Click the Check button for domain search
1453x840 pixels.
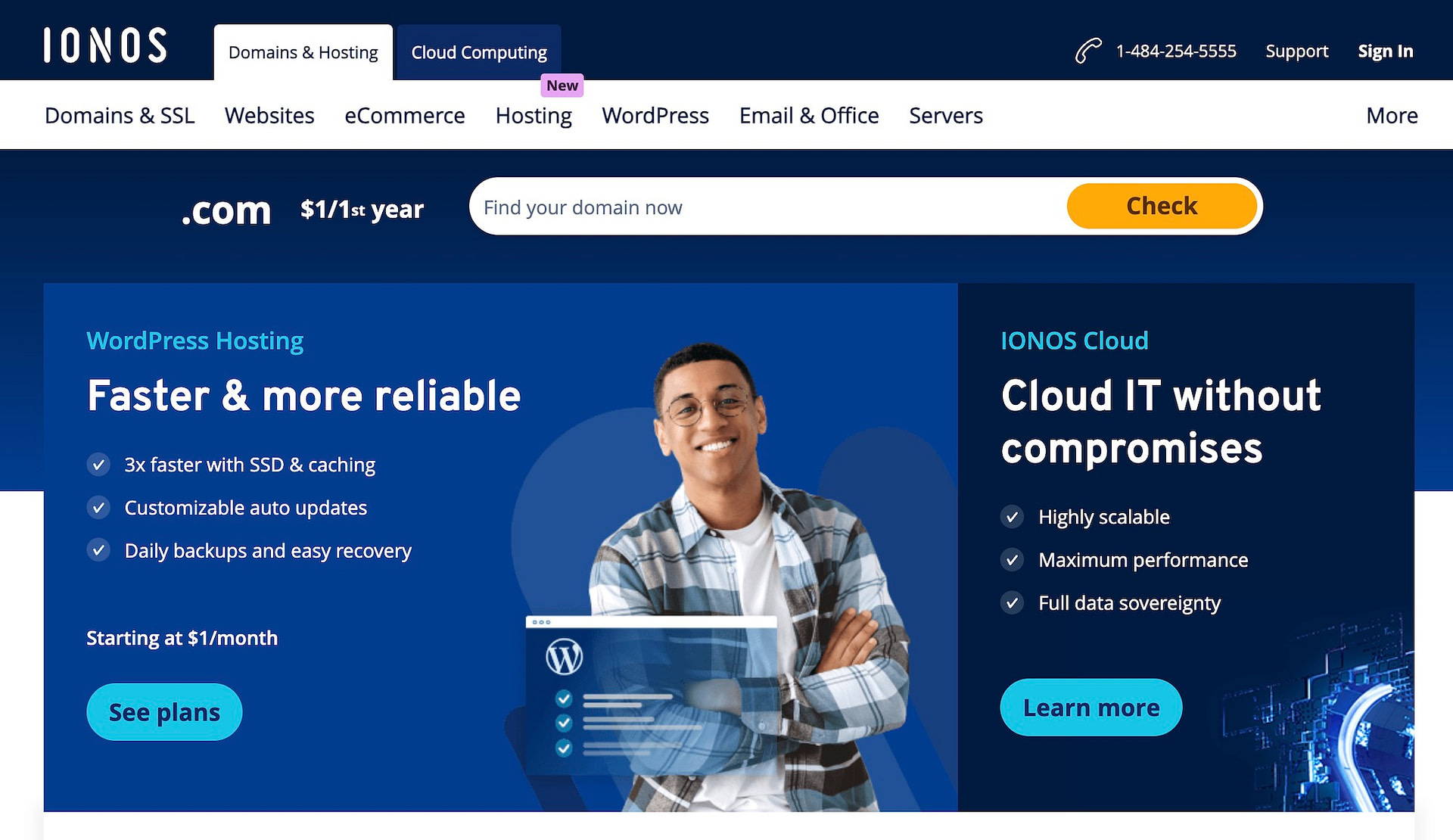[x=1163, y=206]
